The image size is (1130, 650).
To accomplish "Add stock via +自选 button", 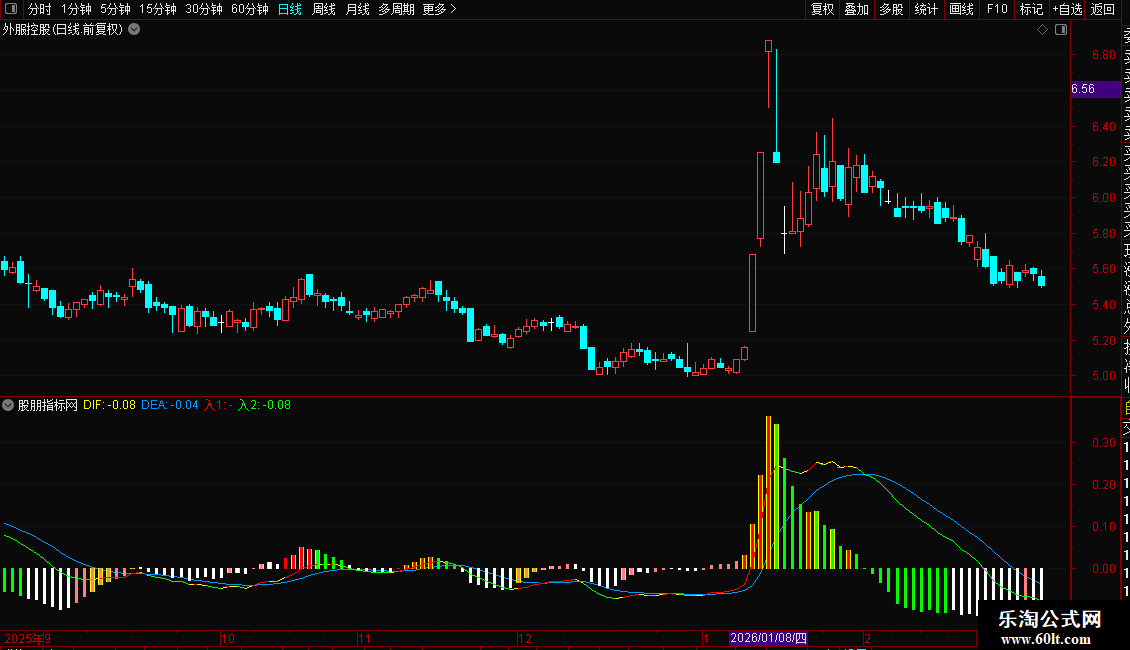I will (x=1067, y=9).
